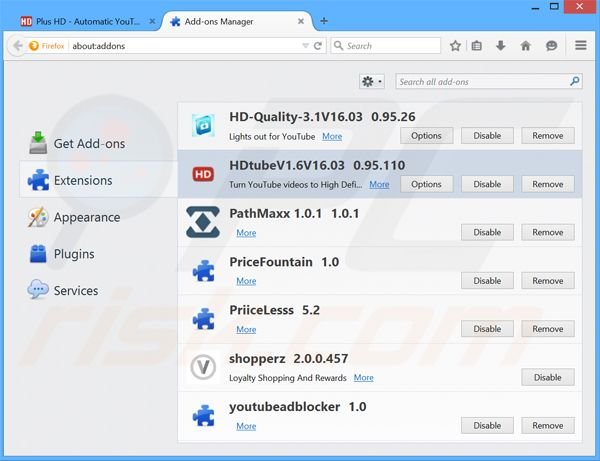Disable the shopperz extension

click(548, 378)
